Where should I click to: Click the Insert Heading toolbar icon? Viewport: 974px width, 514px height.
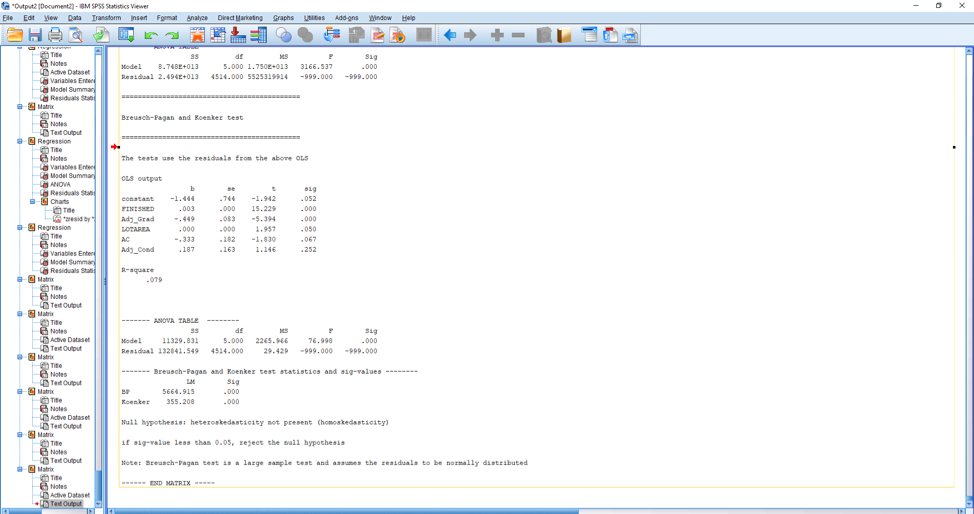tap(590, 35)
